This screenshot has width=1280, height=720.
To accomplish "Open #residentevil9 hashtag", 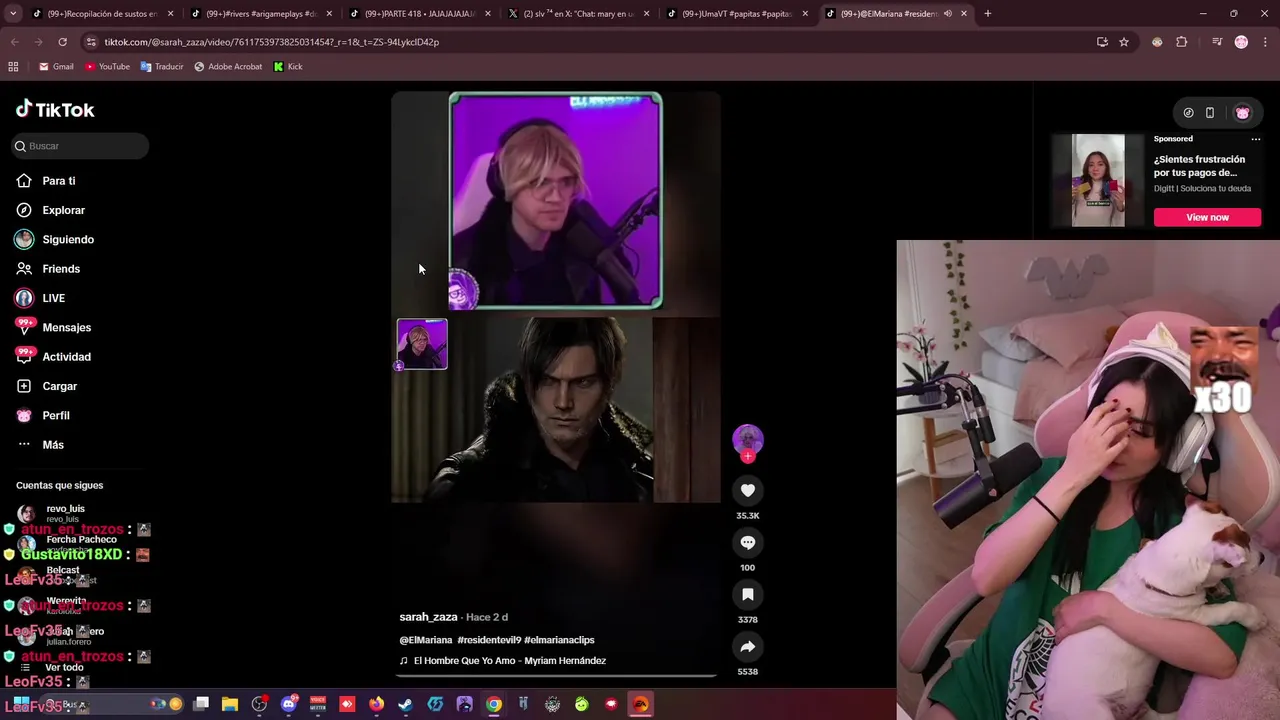I will 488,640.
